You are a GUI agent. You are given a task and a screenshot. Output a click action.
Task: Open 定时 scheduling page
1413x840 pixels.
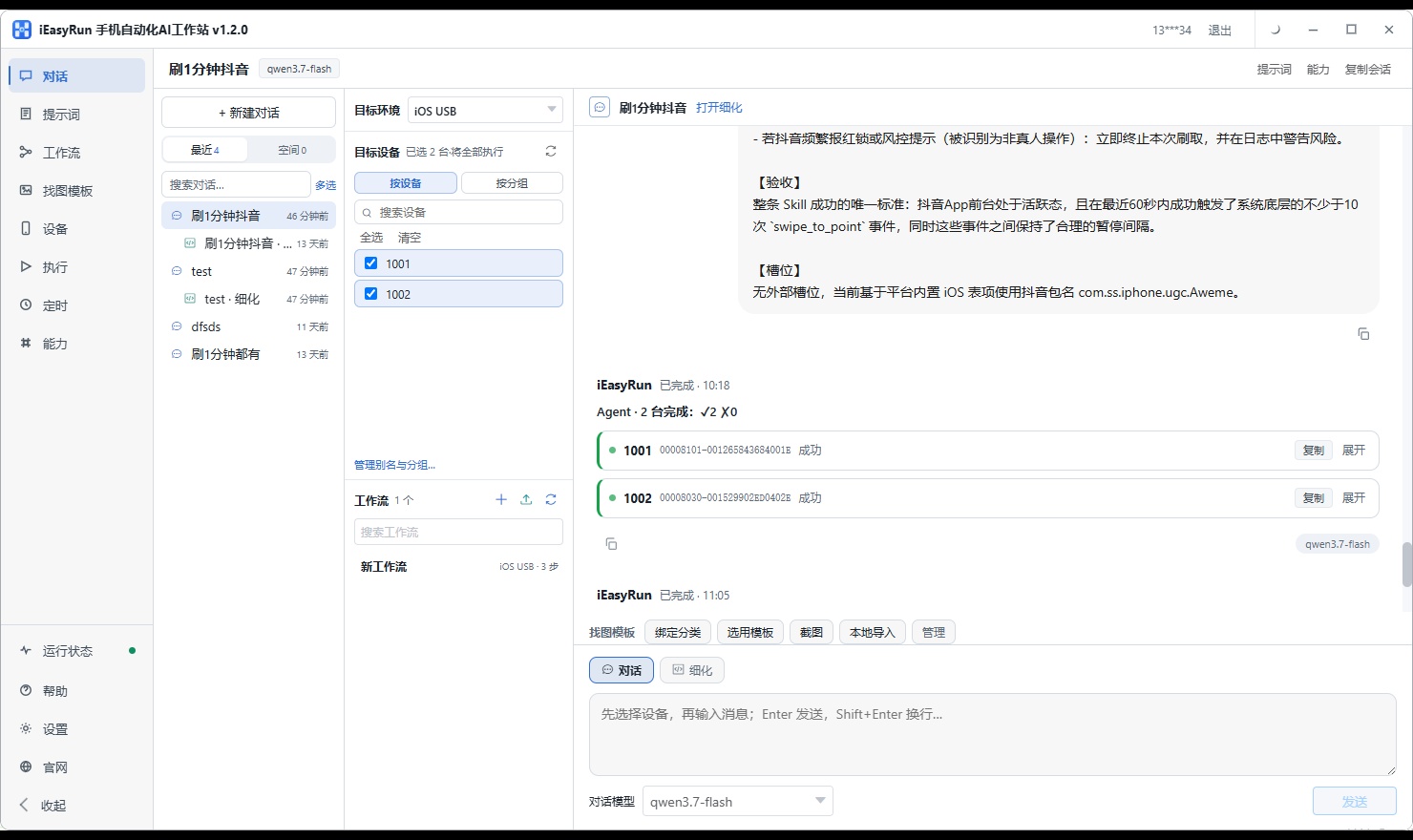tap(76, 305)
